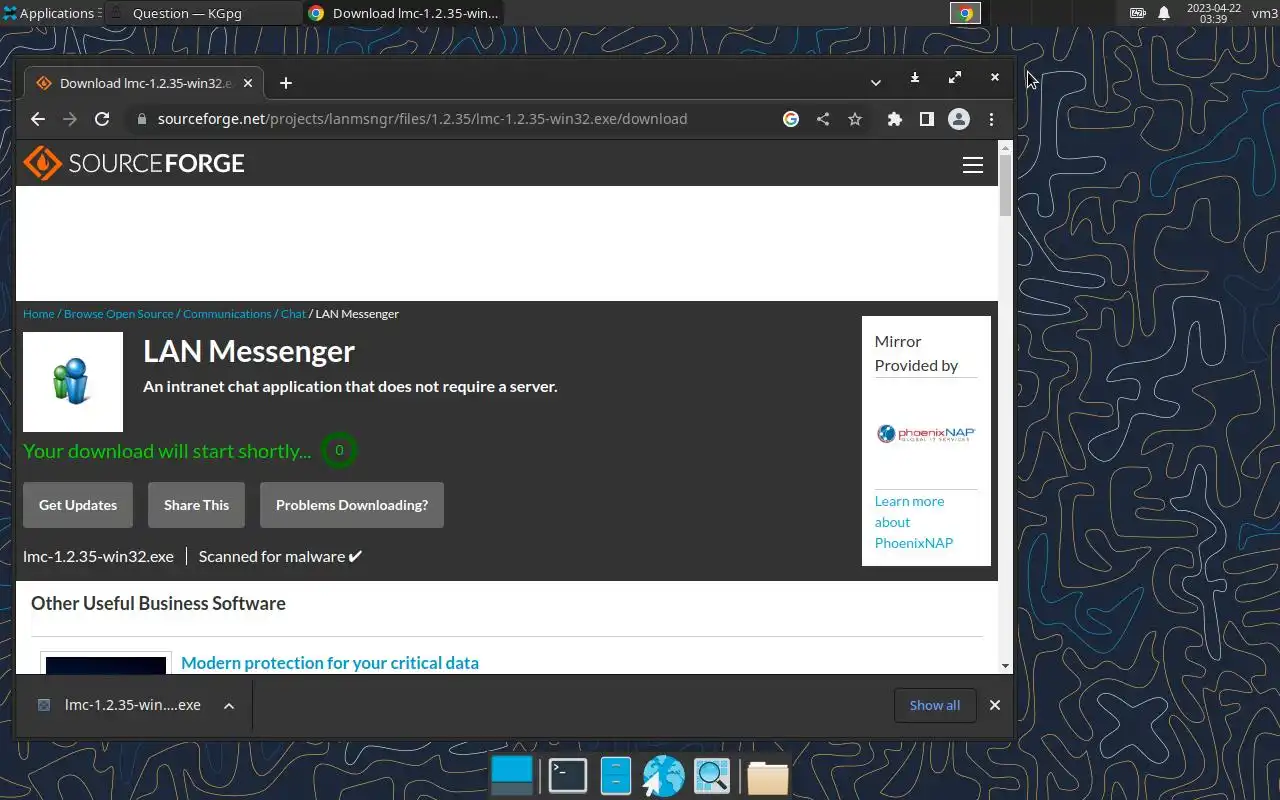Click Problems Downloading? button
This screenshot has height=800, width=1280.
pos(352,505)
